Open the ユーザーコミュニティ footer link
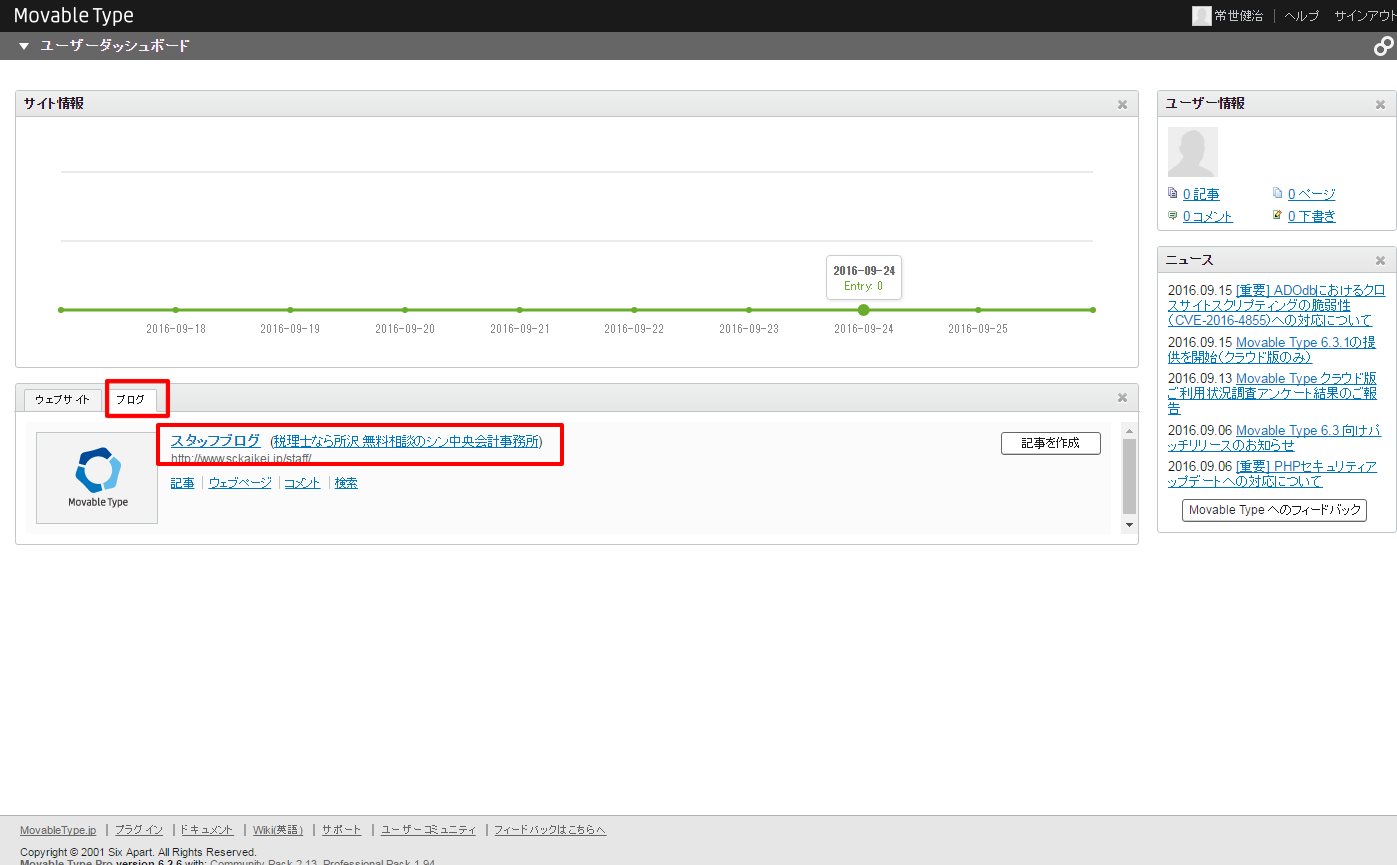Image resolution: width=1397 pixels, height=865 pixels. [428, 830]
